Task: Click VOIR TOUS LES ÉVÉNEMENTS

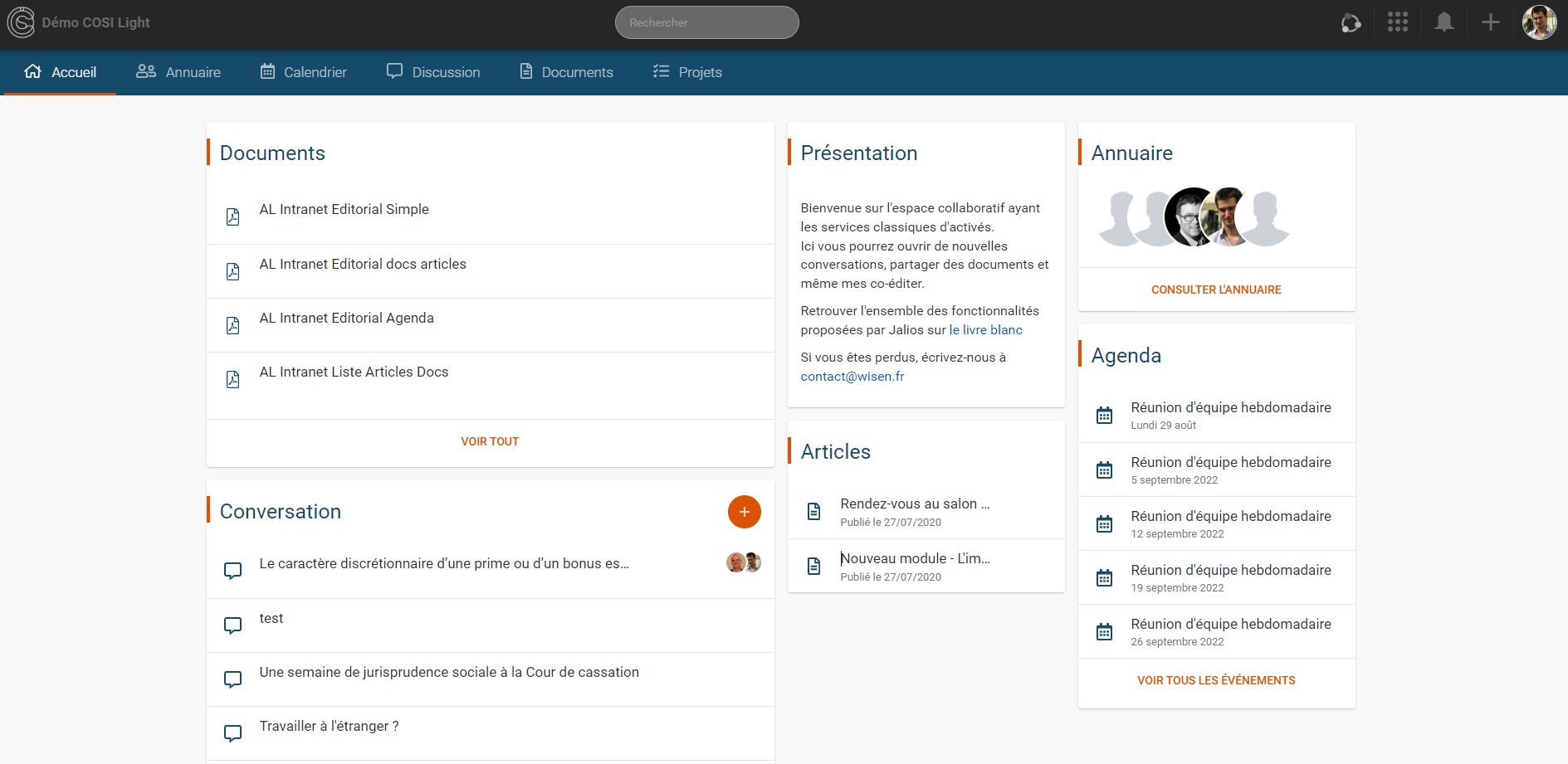Action: [x=1216, y=680]
